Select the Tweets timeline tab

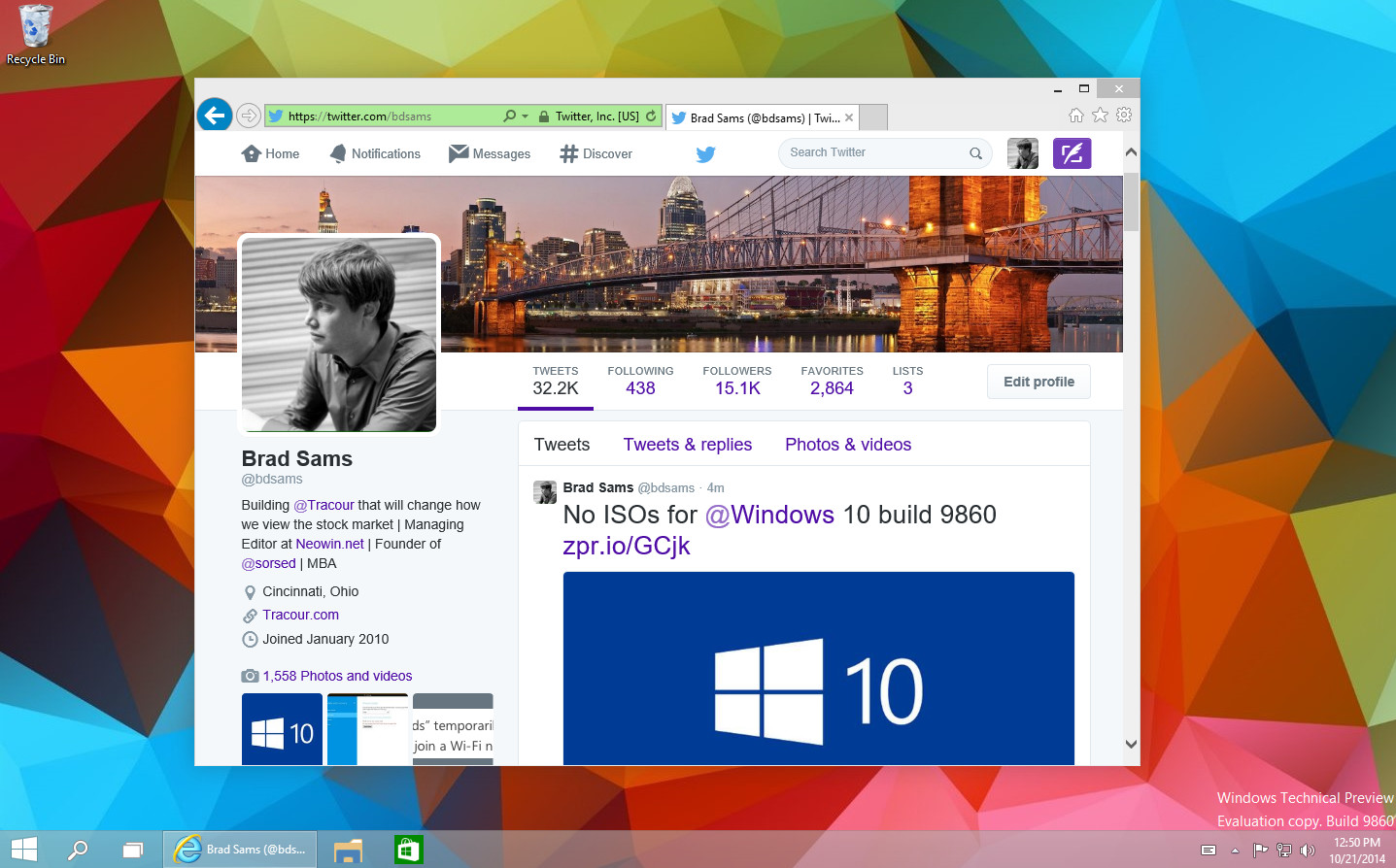562,445
